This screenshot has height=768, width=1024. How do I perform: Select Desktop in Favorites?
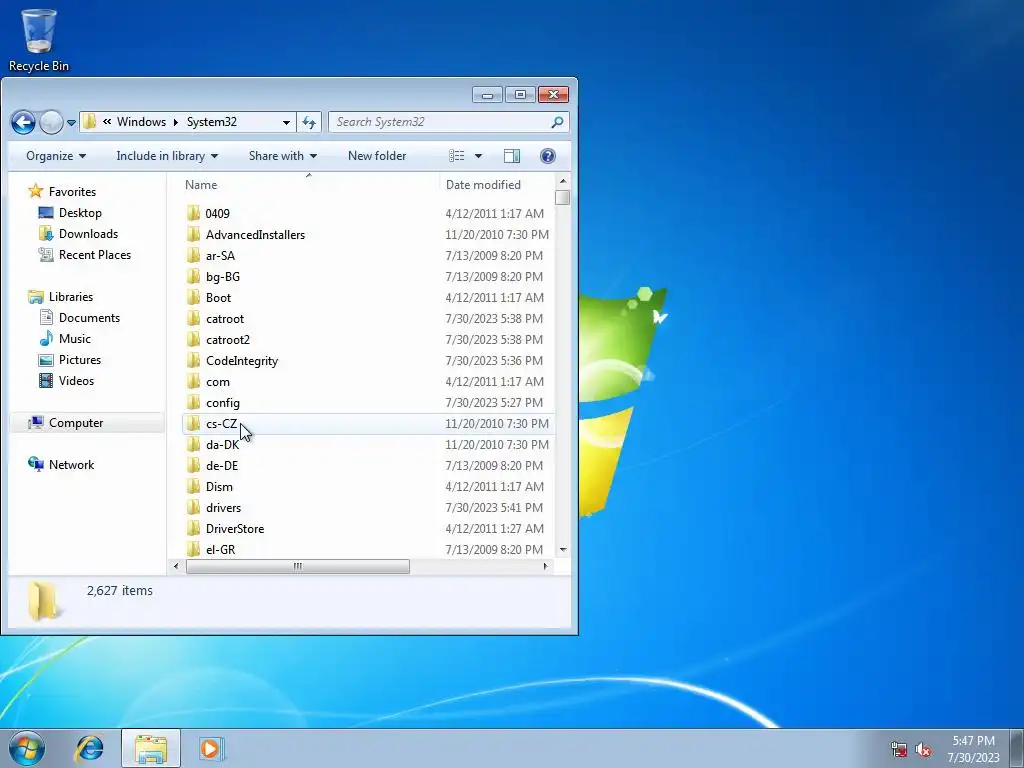pyautogui.click(x=80, y=212)
